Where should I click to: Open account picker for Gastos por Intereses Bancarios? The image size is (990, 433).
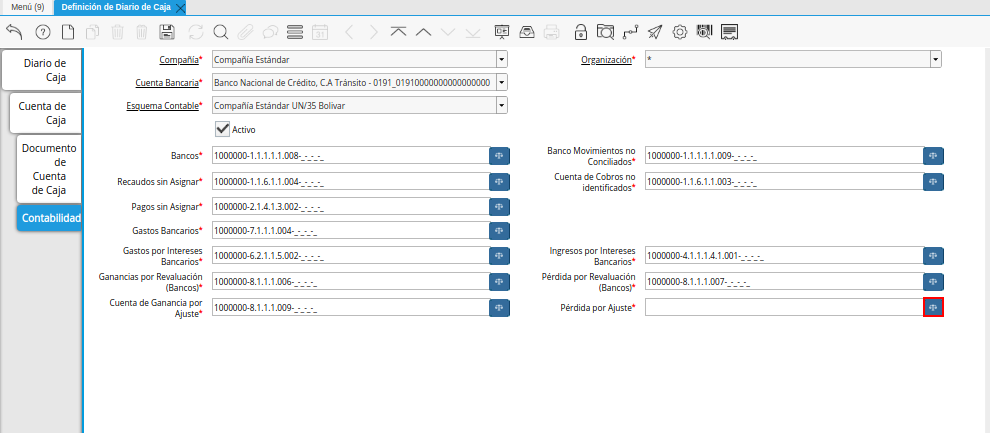point(499,256)
